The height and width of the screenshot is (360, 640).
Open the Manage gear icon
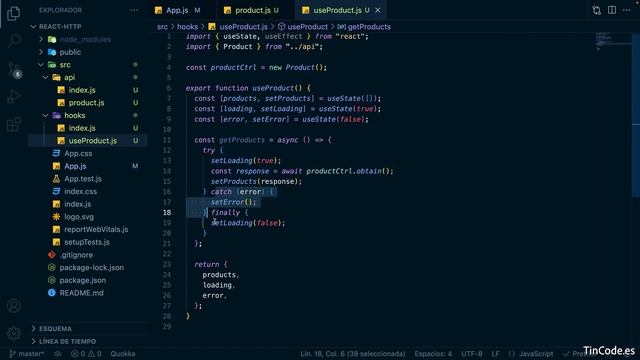point(14,333)
